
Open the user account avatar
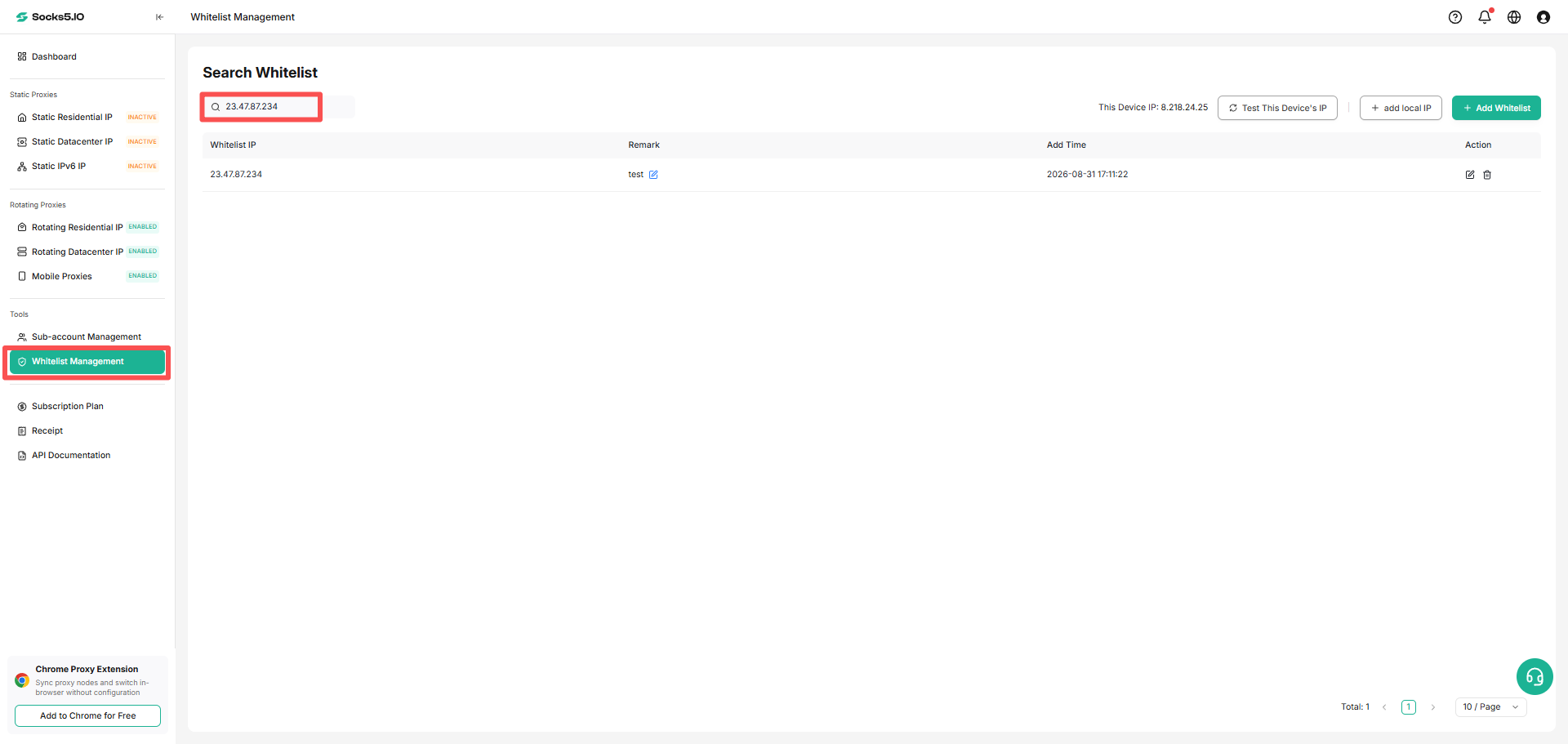(1543, 17)
